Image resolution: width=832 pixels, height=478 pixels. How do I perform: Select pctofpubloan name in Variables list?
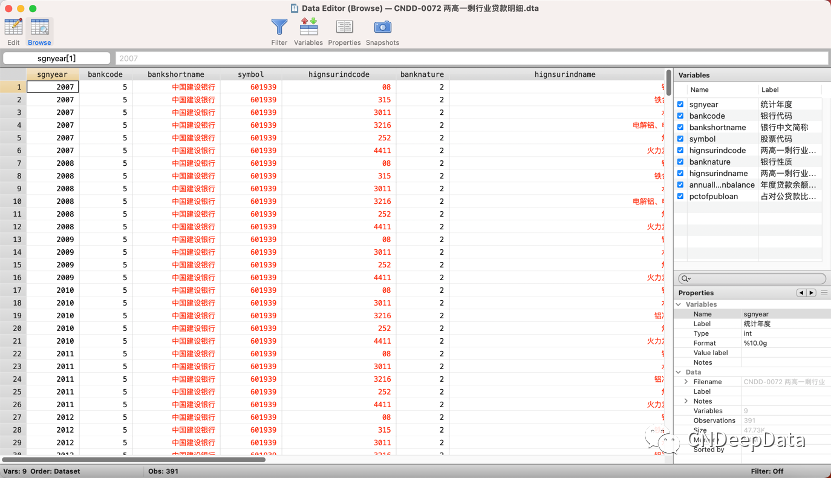[x=713, y=196]
